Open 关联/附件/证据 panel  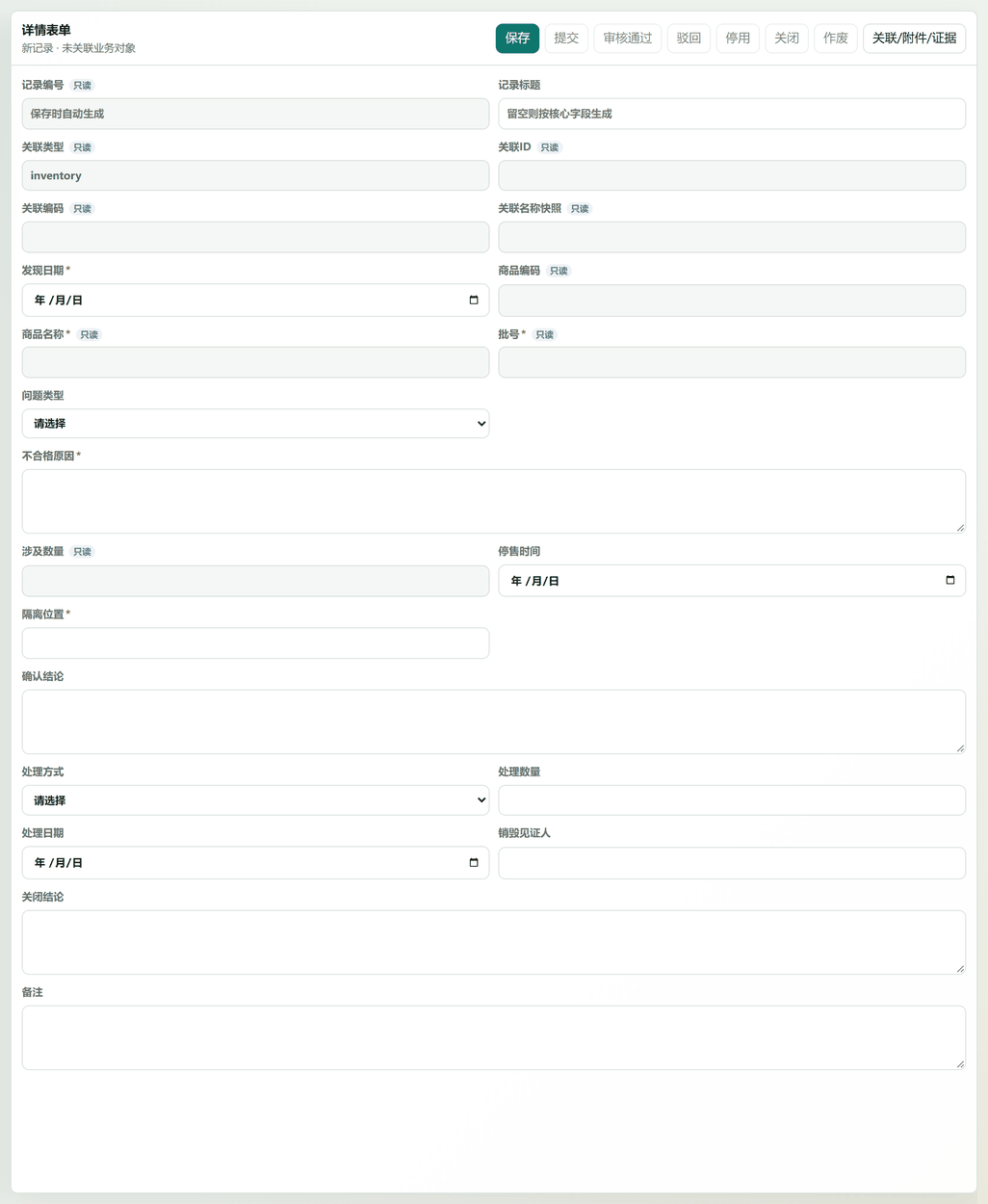click(x=915, y=39)
